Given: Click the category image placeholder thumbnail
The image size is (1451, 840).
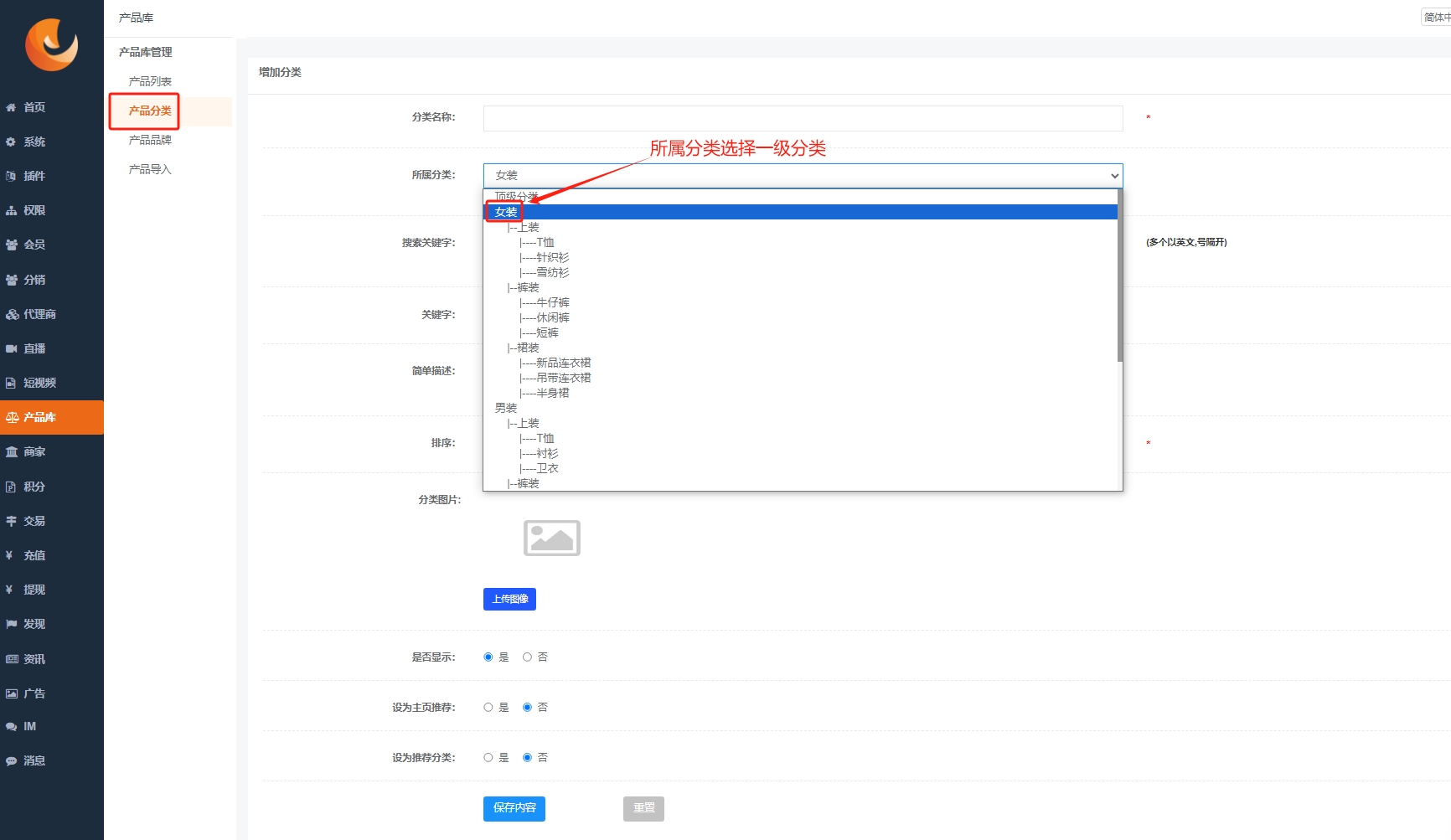Looking at the screenshot, I should click(551, 538).
